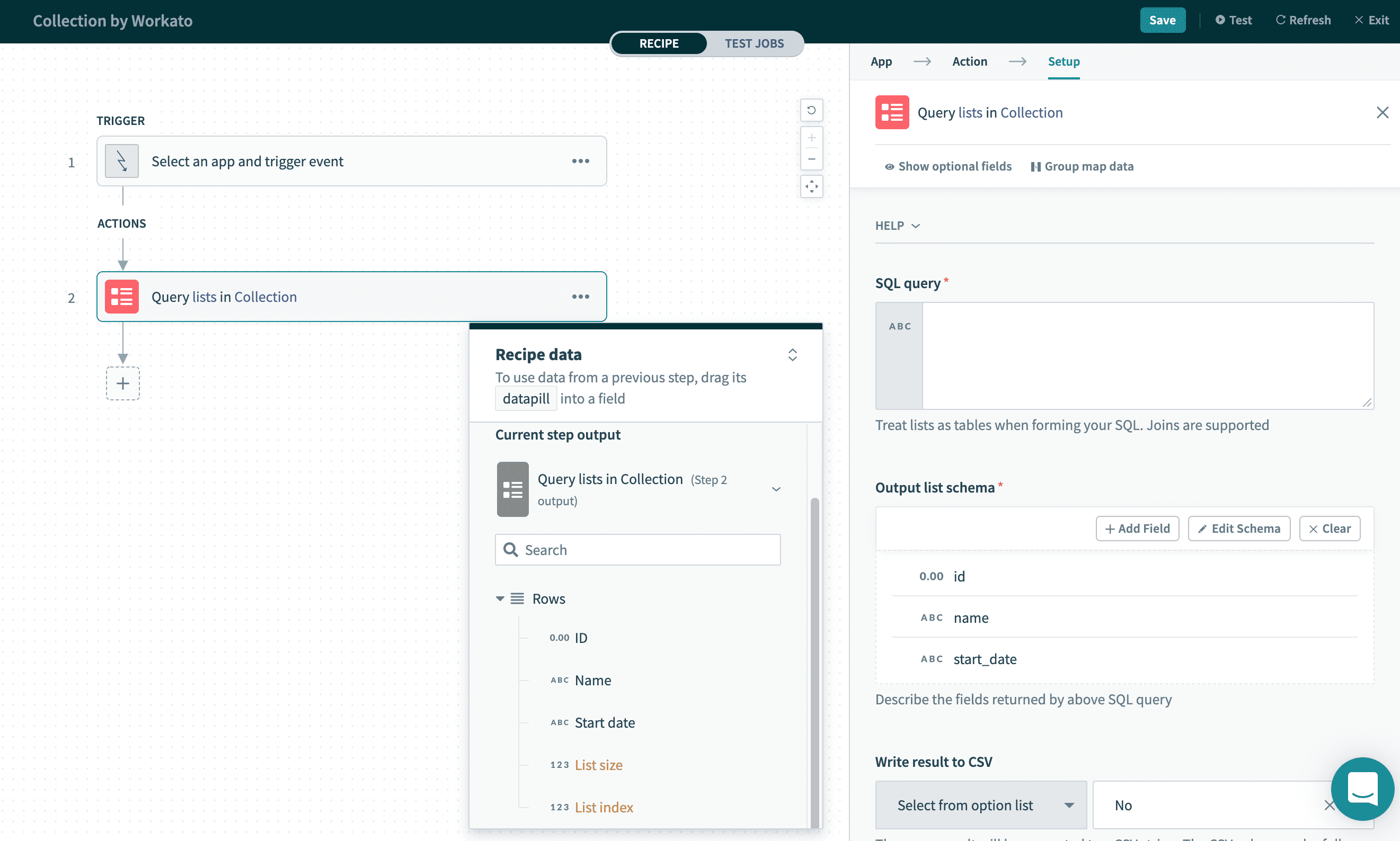
Task: Open the ellipsis menu on Query lists step
Action: pos(580,297)
